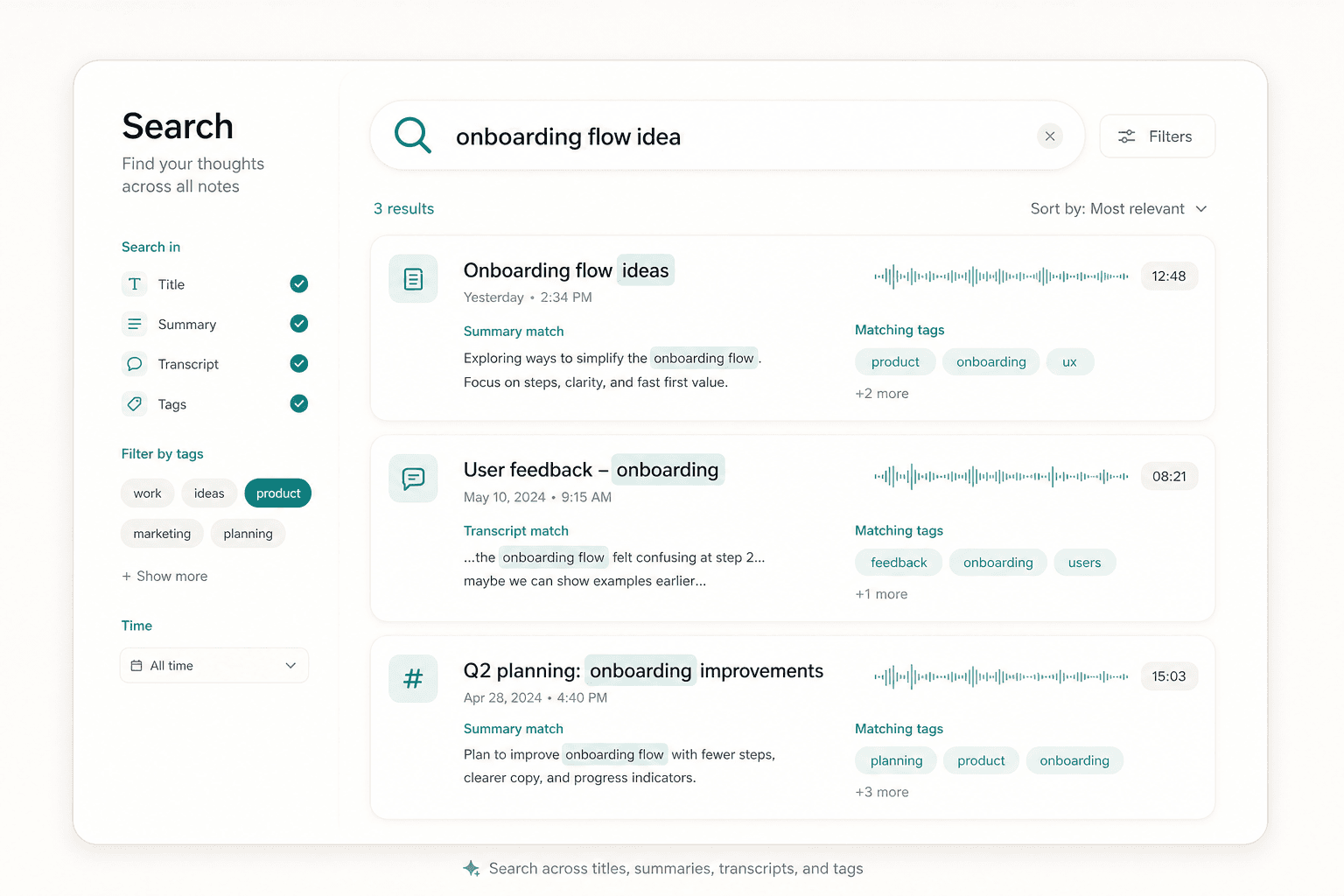Click the Summary lines icon
1344x896 pixels.
134,324
